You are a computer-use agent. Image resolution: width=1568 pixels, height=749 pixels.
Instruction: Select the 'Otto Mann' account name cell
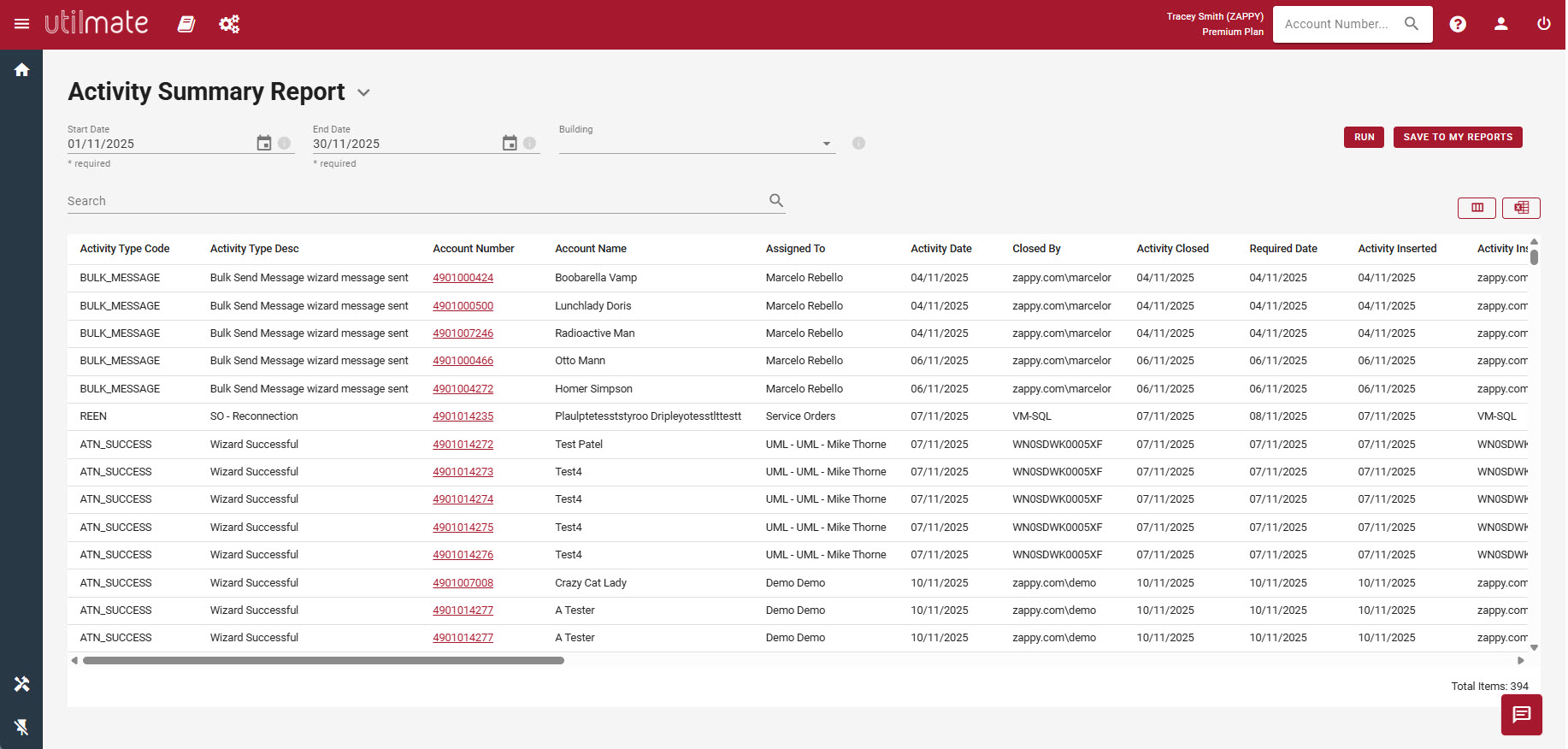[x=580, y=361]
